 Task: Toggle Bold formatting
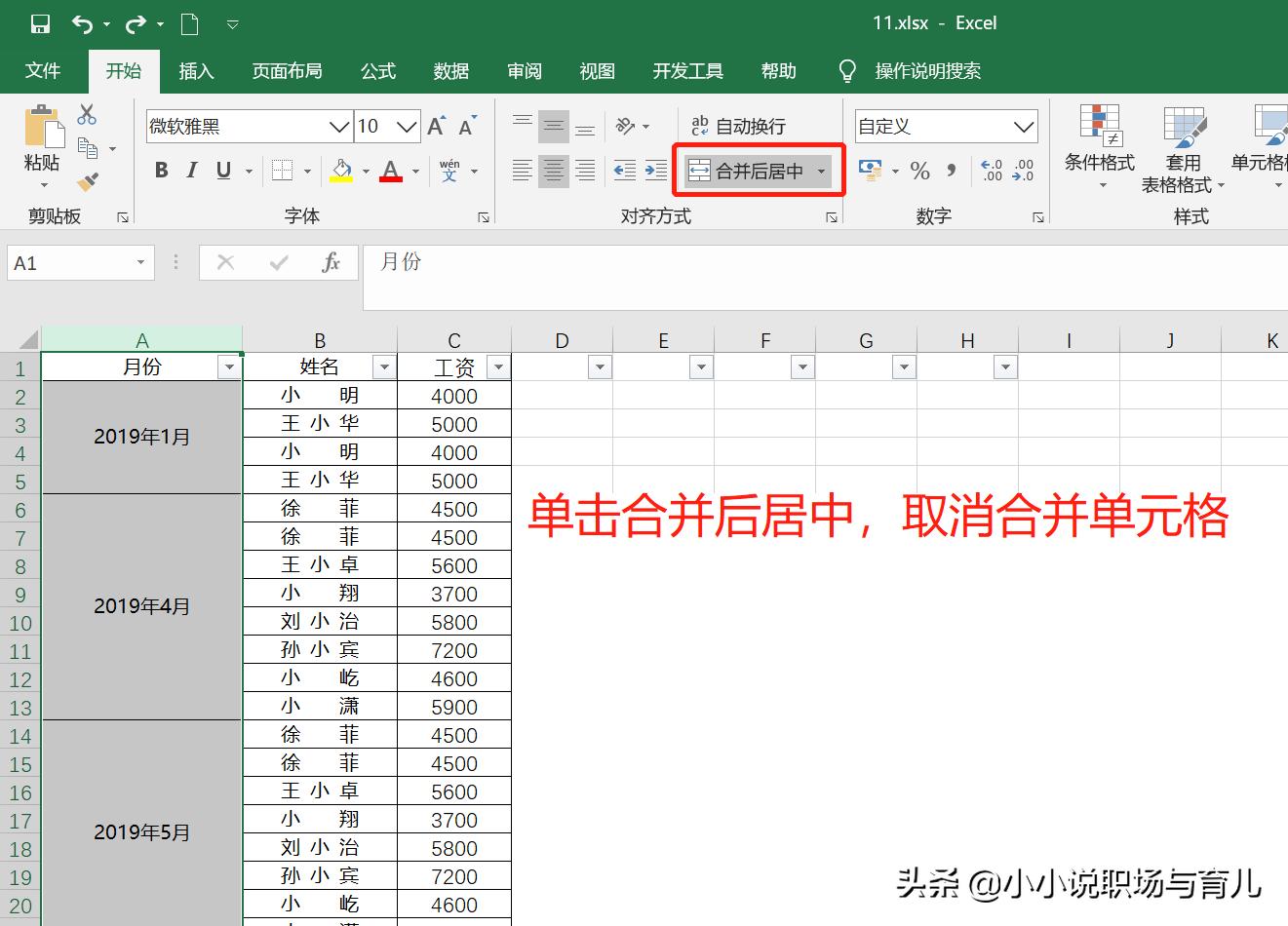pyautogui.click(x=161, y=170)
